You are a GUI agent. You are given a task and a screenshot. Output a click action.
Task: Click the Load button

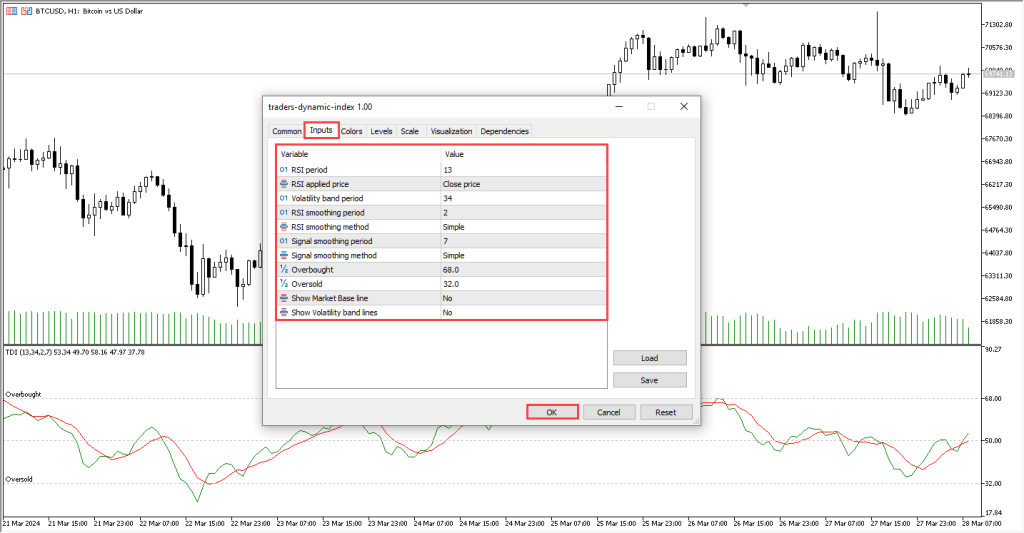coord(649,358)
